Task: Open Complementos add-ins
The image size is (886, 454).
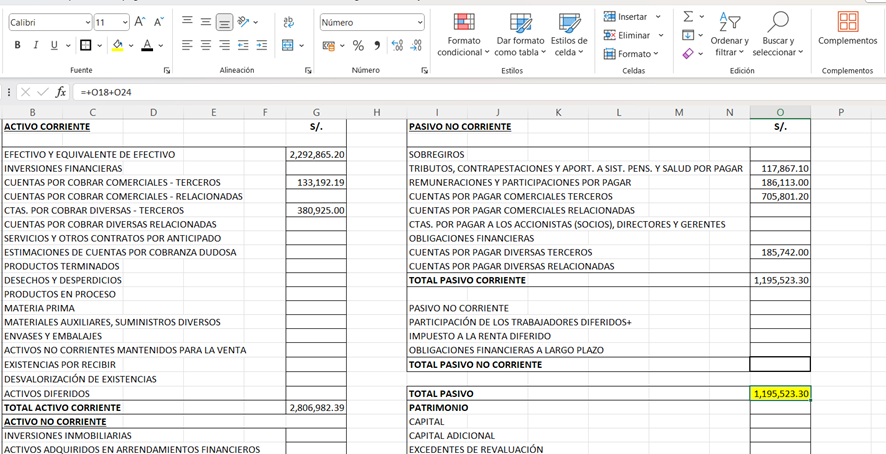Action: coord(848,29)
